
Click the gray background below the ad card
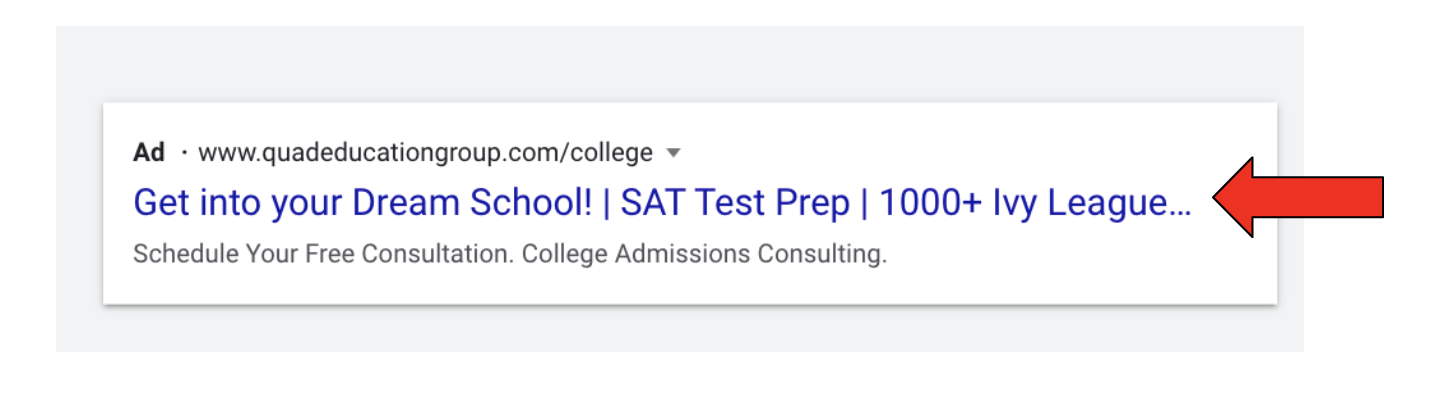coord(680,328)
